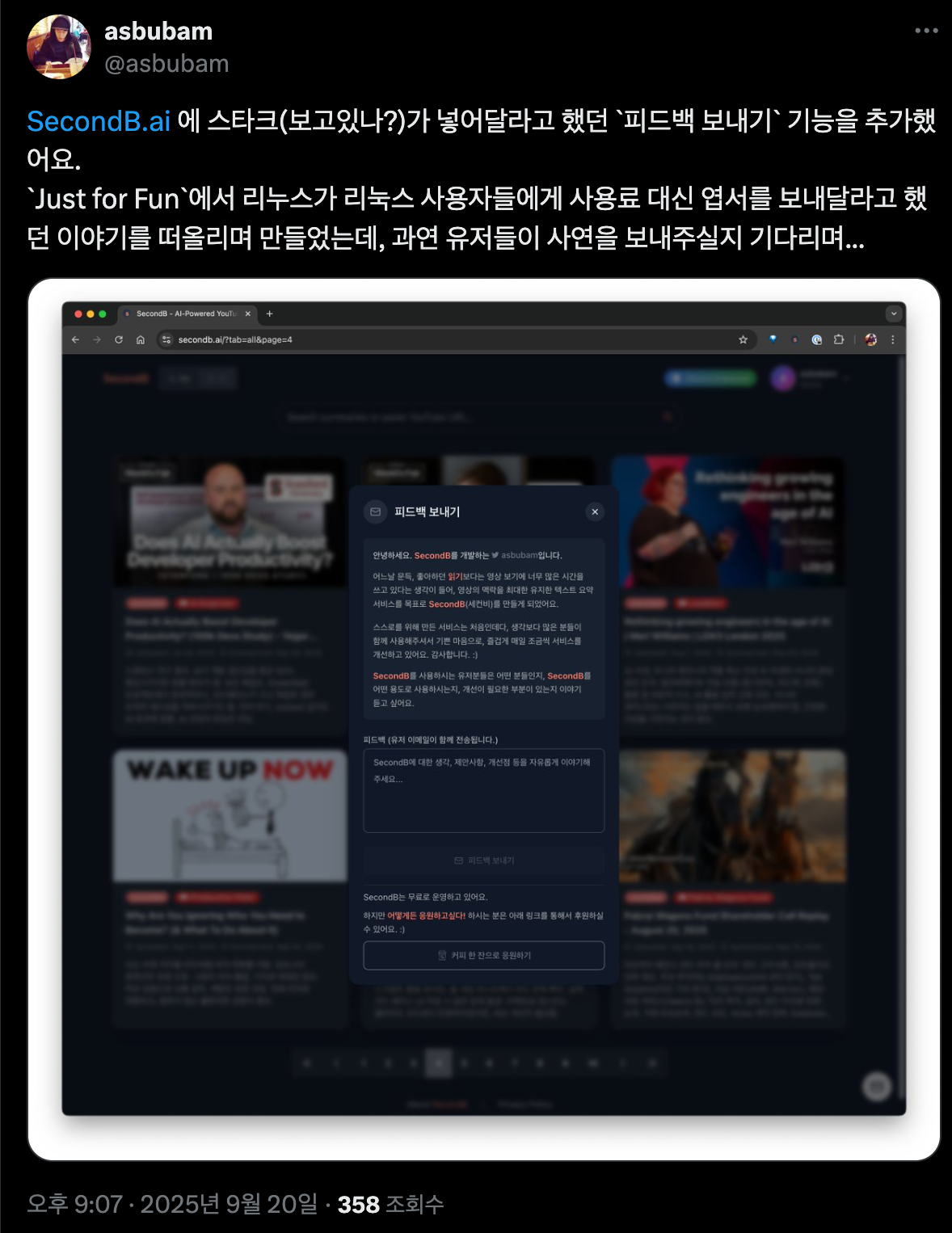Click the feedback textarea
This screenshot has height=1233, width=952.
pos(484,790)
